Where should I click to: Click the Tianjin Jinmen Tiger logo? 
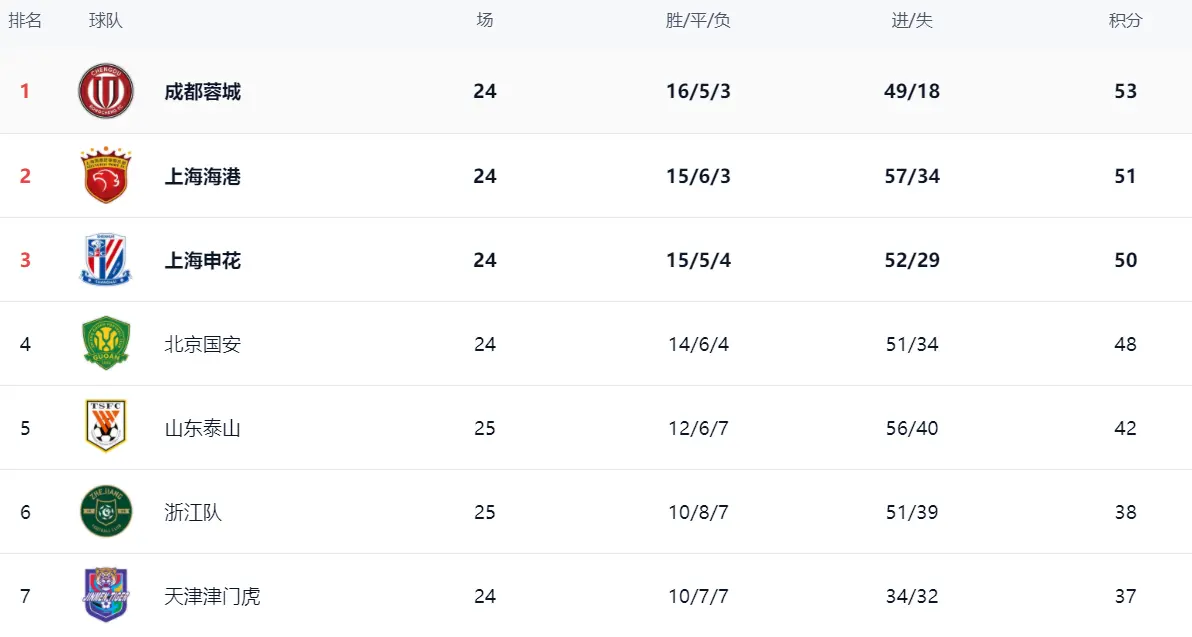tap(106, 596)
